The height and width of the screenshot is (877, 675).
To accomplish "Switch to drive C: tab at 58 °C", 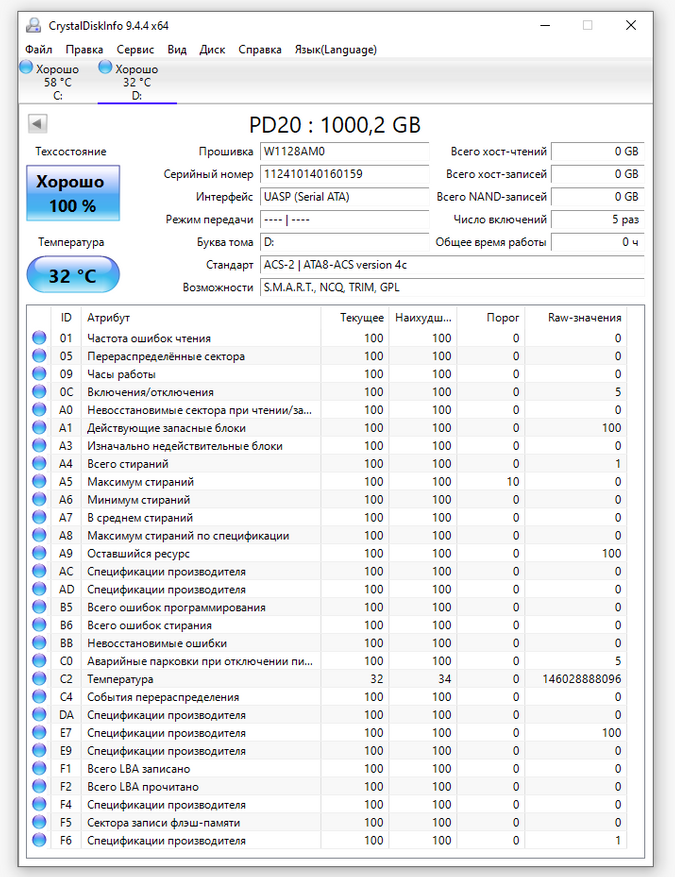I will [58, 82].
